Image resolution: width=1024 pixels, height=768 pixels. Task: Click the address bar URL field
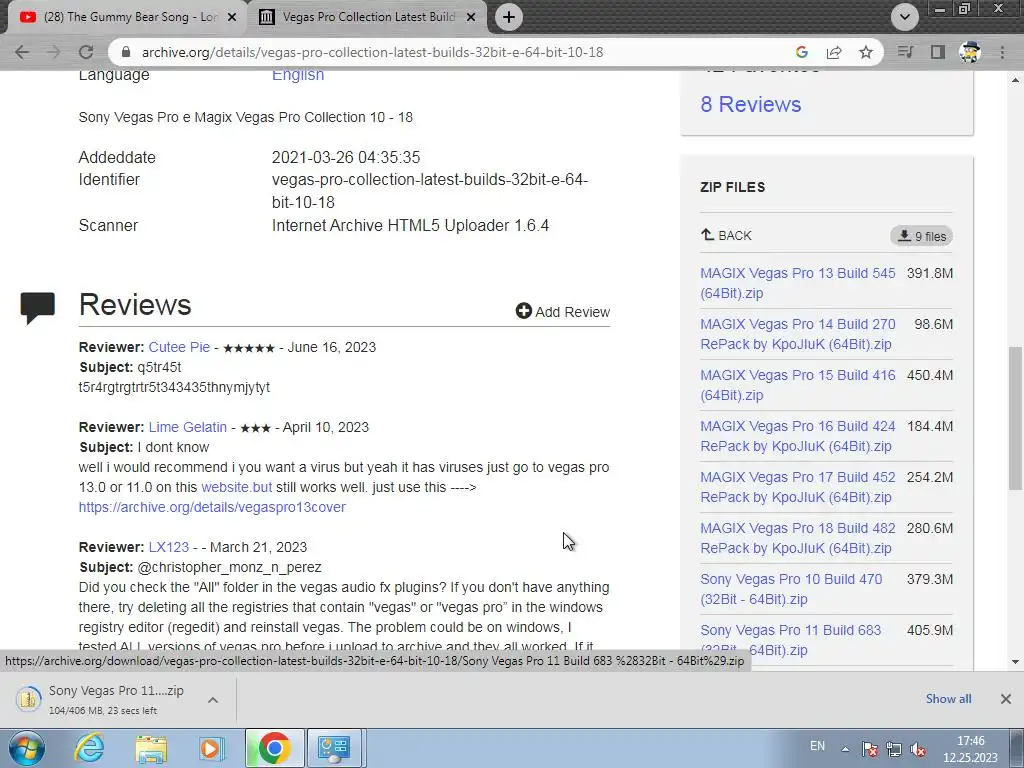372,52
